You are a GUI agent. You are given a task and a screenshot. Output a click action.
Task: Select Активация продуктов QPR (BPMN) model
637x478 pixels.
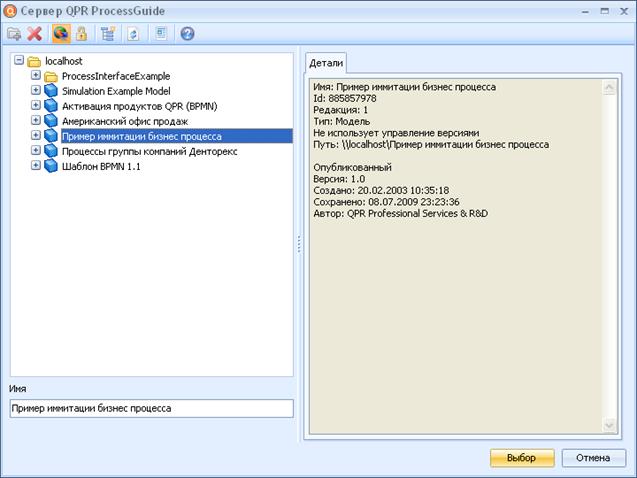tap(140, 106)
